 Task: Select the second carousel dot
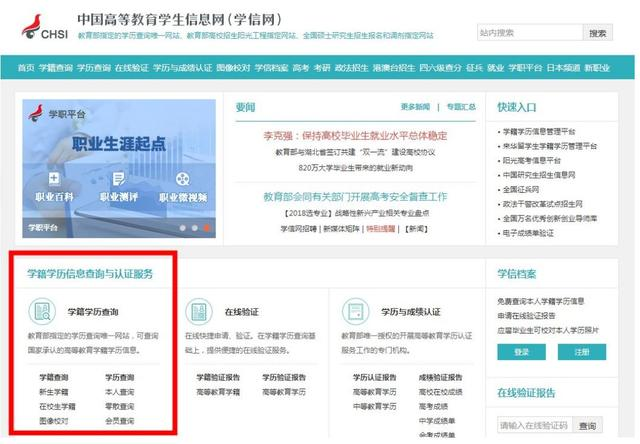pos(195,228)
